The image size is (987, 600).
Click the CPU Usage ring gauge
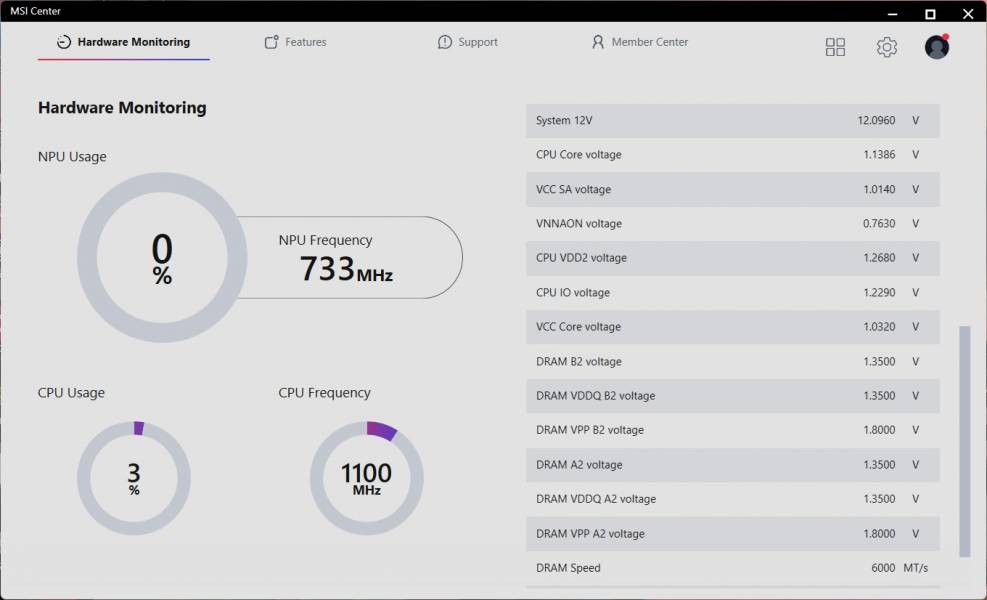pos(133,478)
